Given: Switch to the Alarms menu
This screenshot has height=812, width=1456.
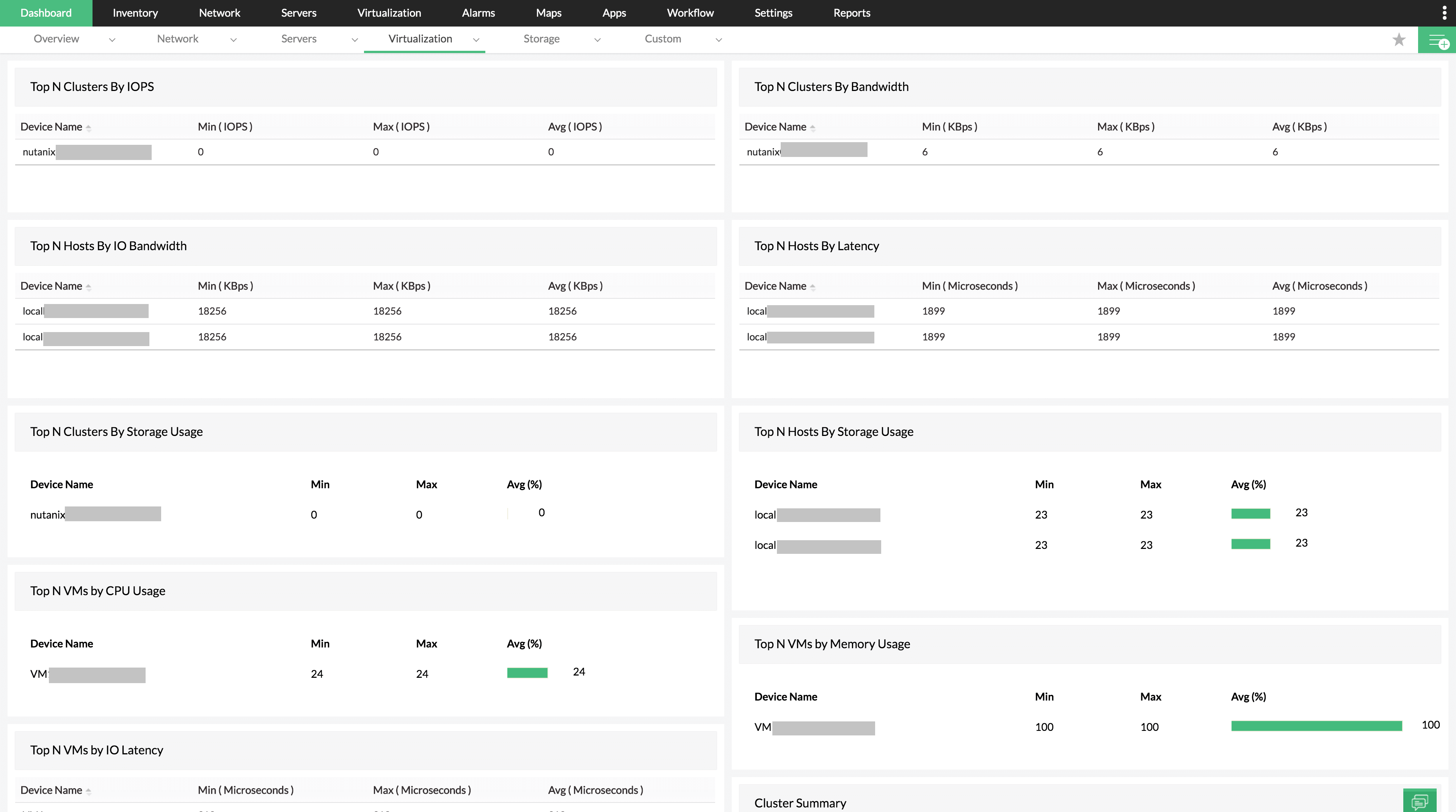Looking at the screenshot, I should [478, 13].
